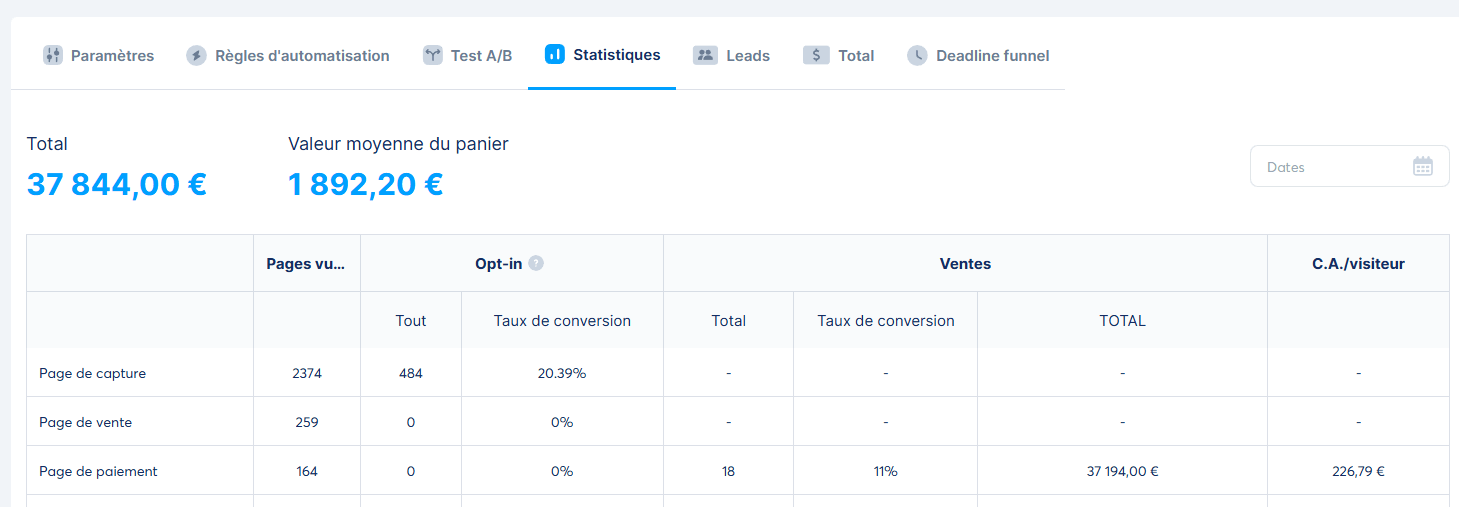This screenshot has height=507, width=1459.
Task: Click the Pages vues column header
Action: (x=306, y=264)
